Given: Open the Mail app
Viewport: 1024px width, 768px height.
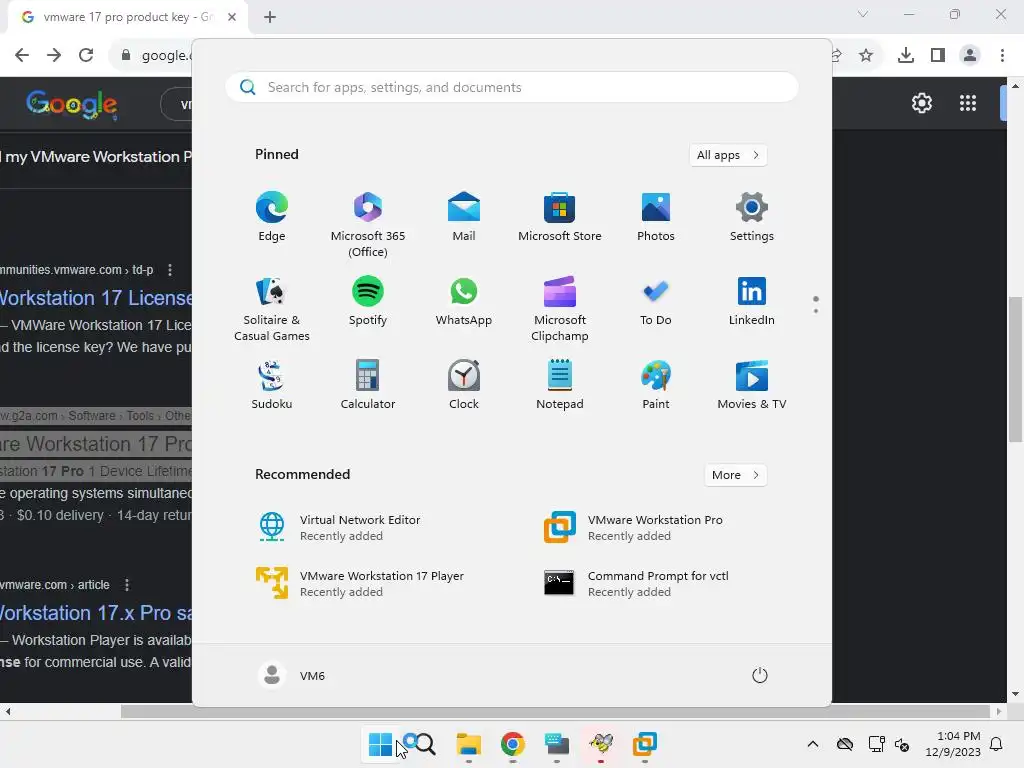Looking at the screenshot, I should coord(464,217).
